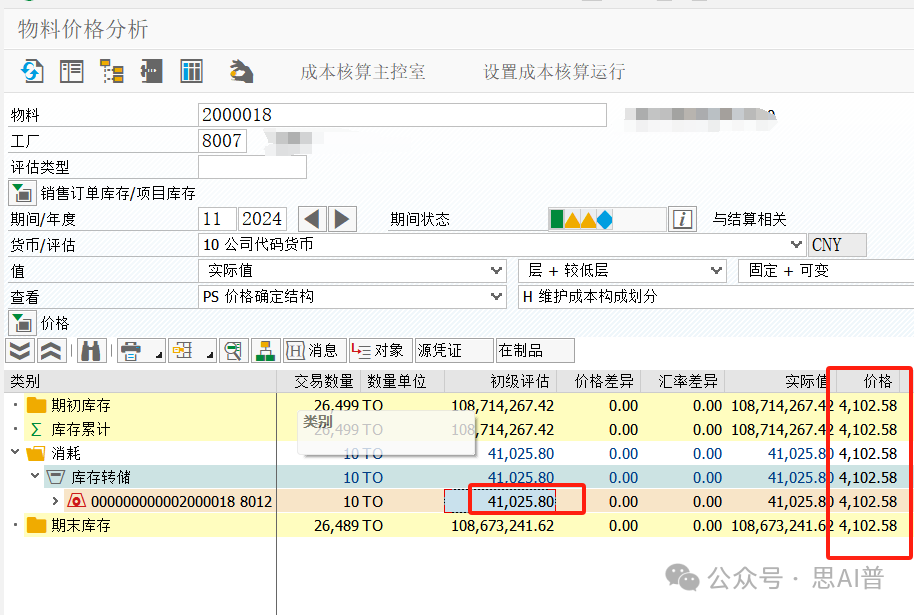914x615 pixels.
Task: Click the printer icon in grid toolbar
Action: pos(130,350)
